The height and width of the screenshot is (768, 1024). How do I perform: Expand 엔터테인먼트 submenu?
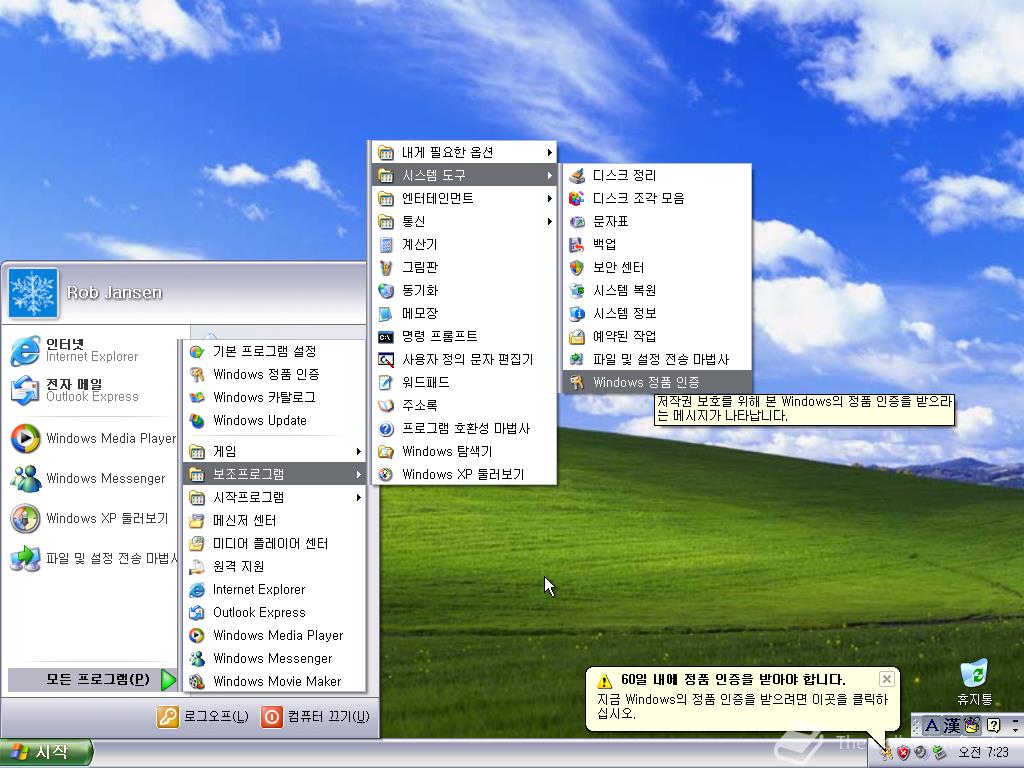(x=464, y=198)
